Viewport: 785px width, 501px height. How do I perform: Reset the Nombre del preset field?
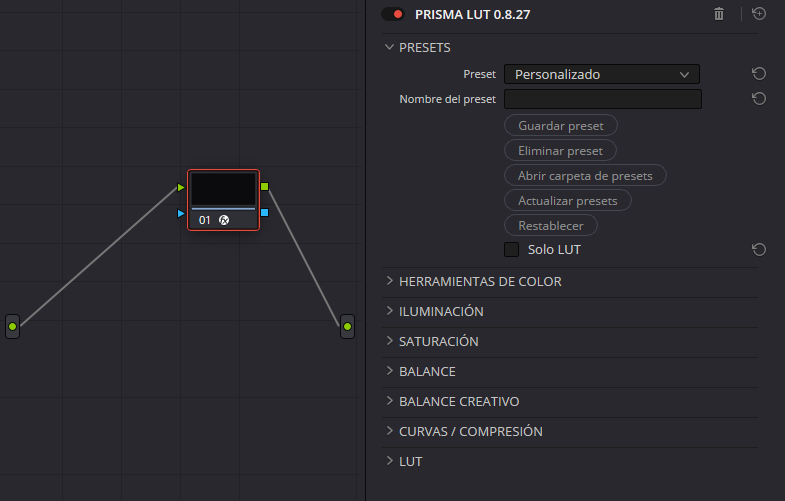(759, 99)
